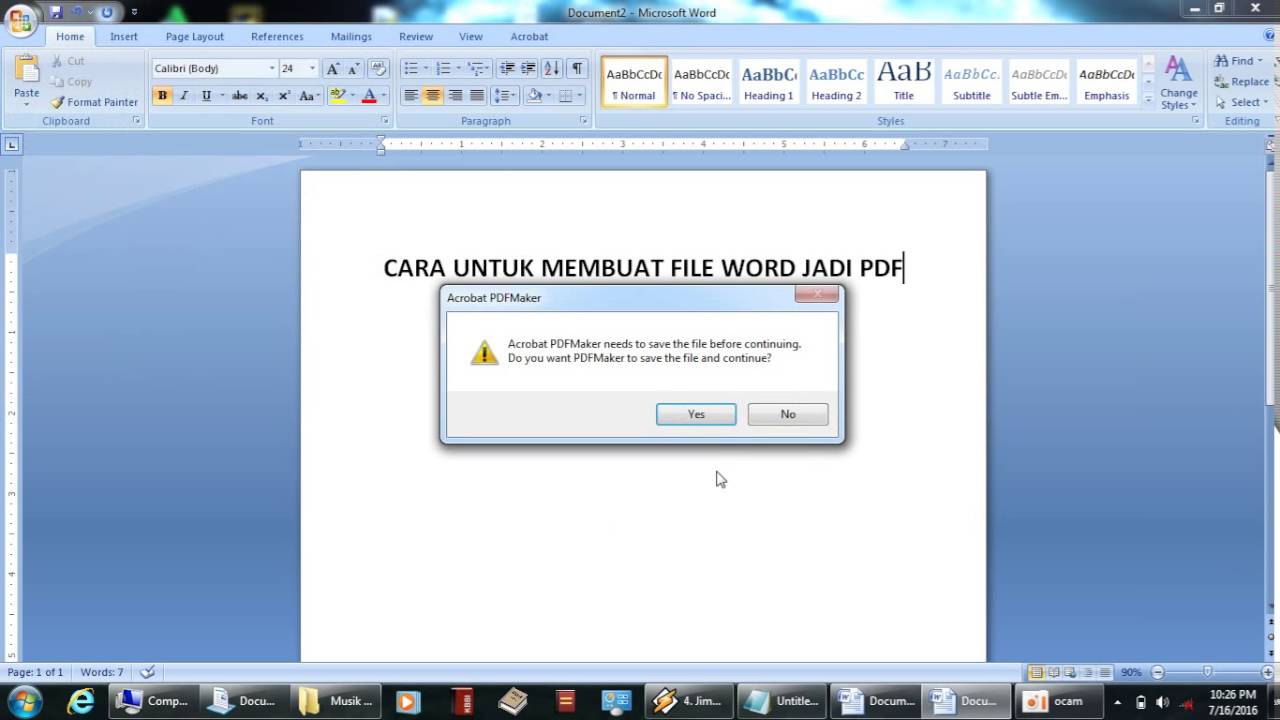The width and height of the screenshot is (1280, 720).
Task: Open the font size 24 dropdown
Action: pos(312,68)
